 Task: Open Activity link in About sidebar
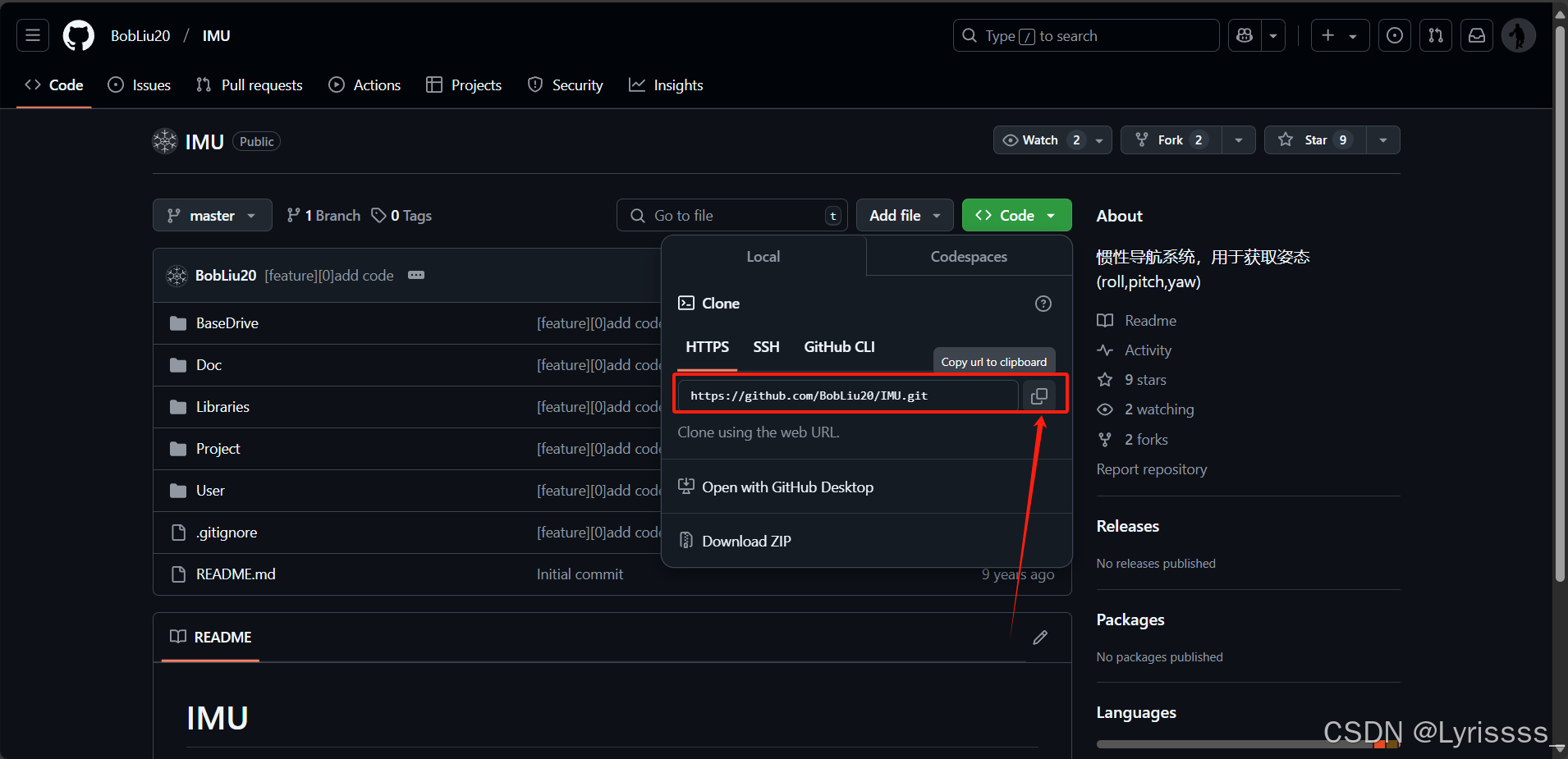1135,350
